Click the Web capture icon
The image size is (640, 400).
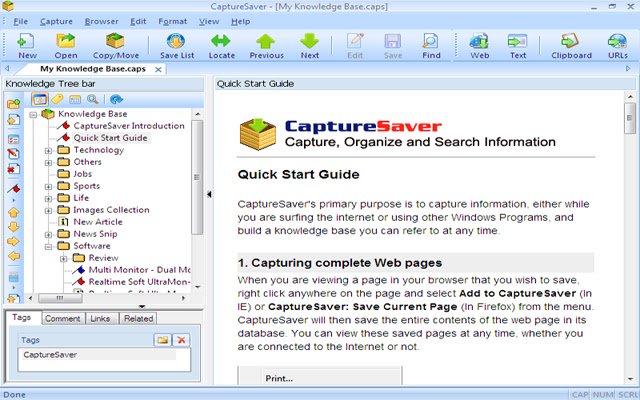point(479,41)
